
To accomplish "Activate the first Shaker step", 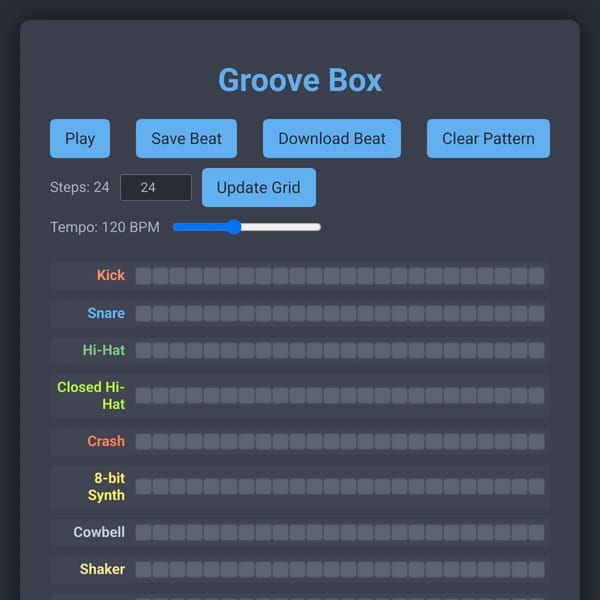I will click(x=143, y=569).
